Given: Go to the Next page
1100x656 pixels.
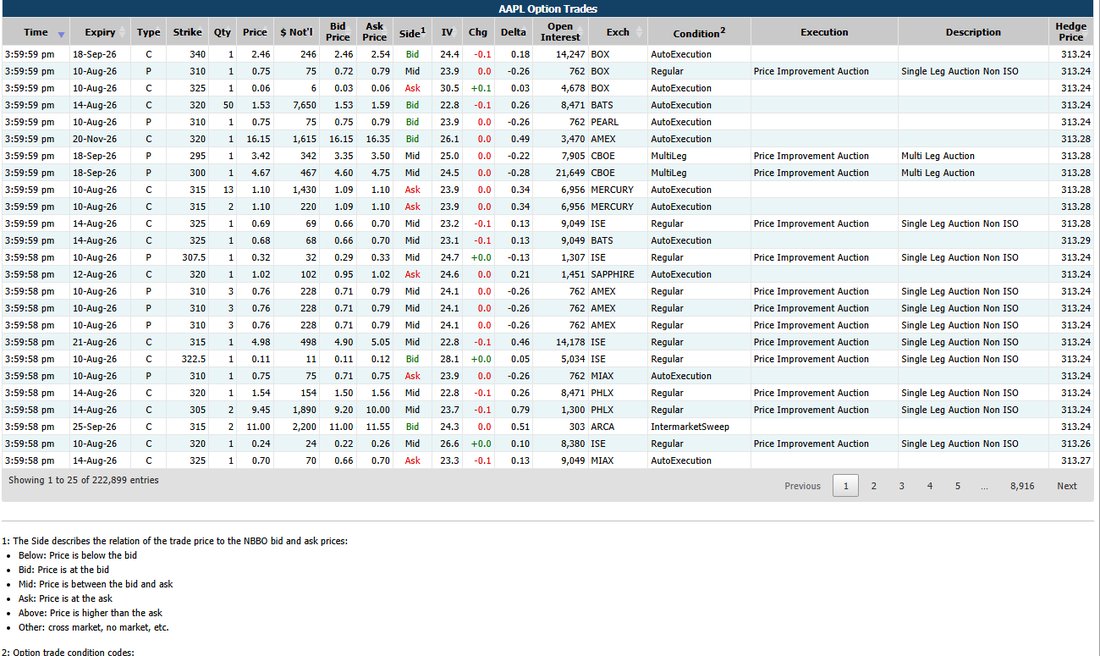Looking at the screenshot, I should (x=1066, y=486).
